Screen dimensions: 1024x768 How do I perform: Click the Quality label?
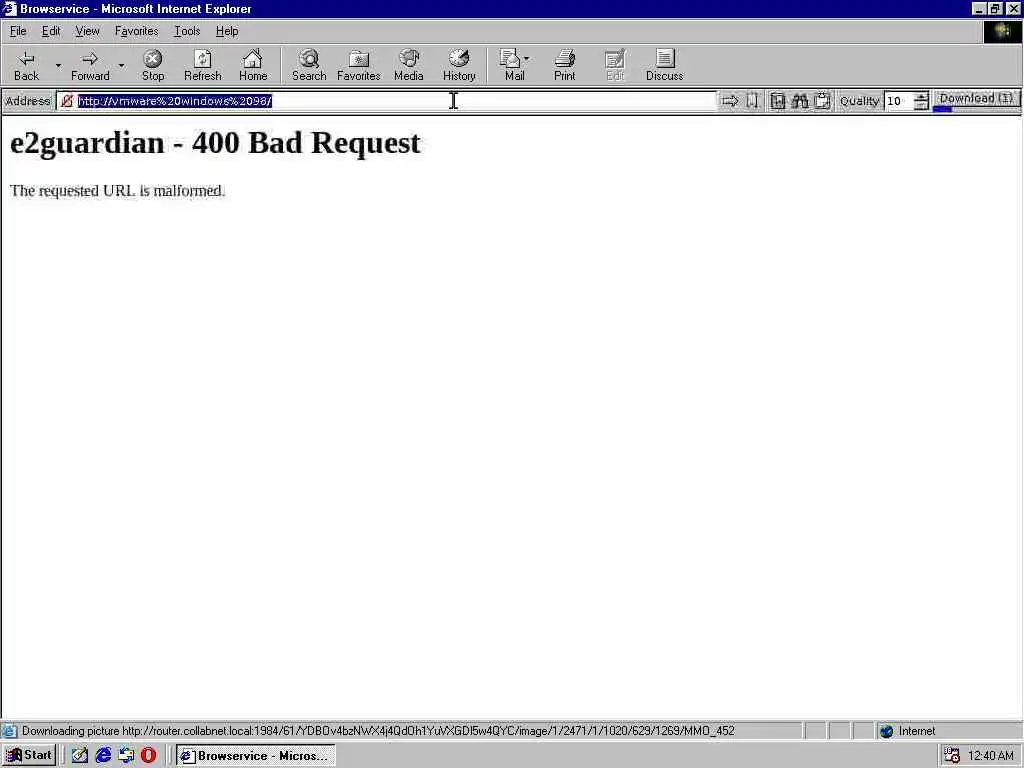(859, 101)
